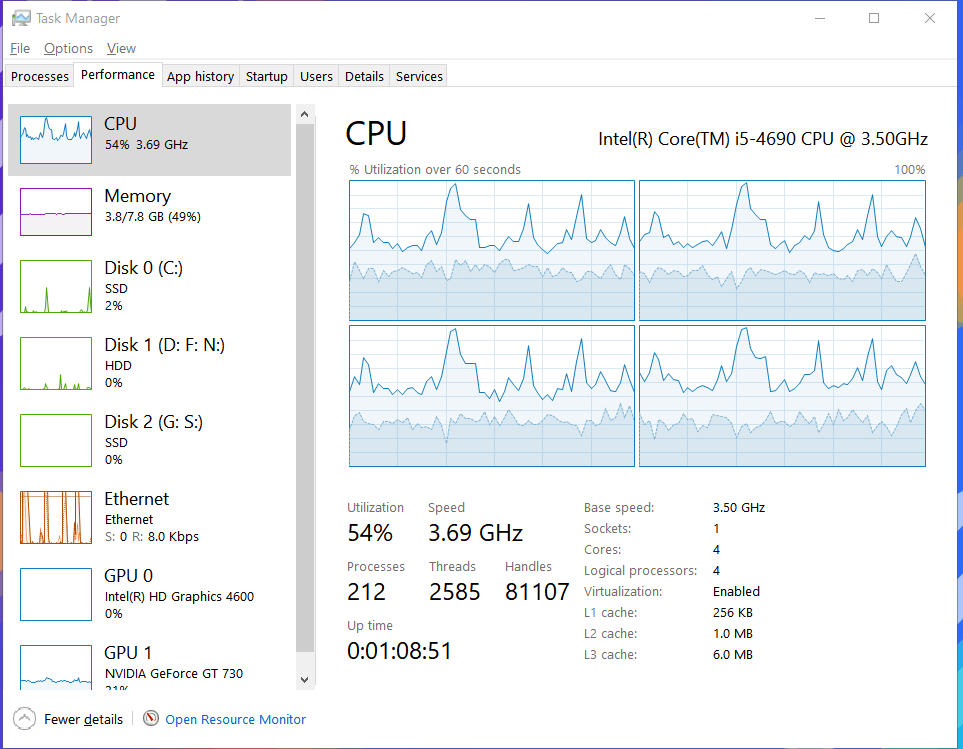Open the File menu
963x749 pixels.
(x=20, y=48)
